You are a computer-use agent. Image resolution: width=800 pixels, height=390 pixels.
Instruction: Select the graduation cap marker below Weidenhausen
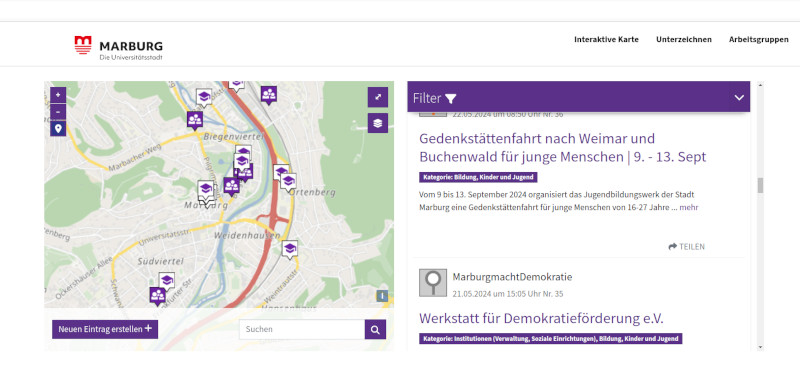pos(289,249)
